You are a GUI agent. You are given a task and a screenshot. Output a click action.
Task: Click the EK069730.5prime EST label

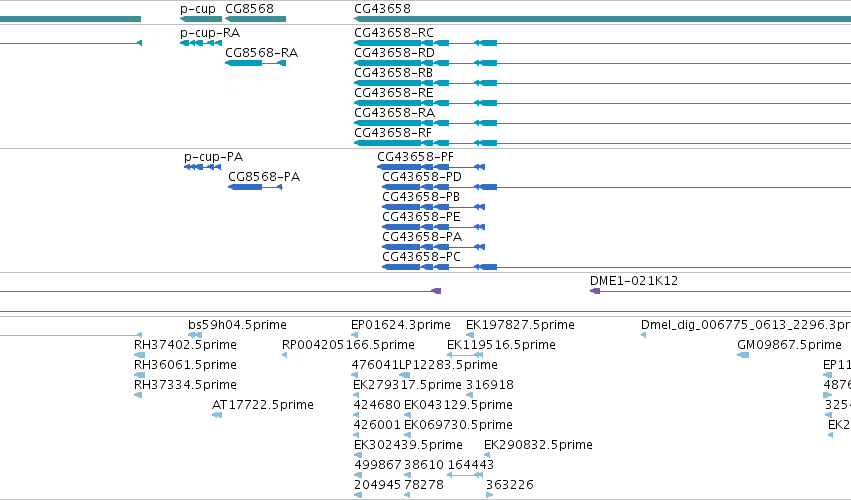click(458, 425)
